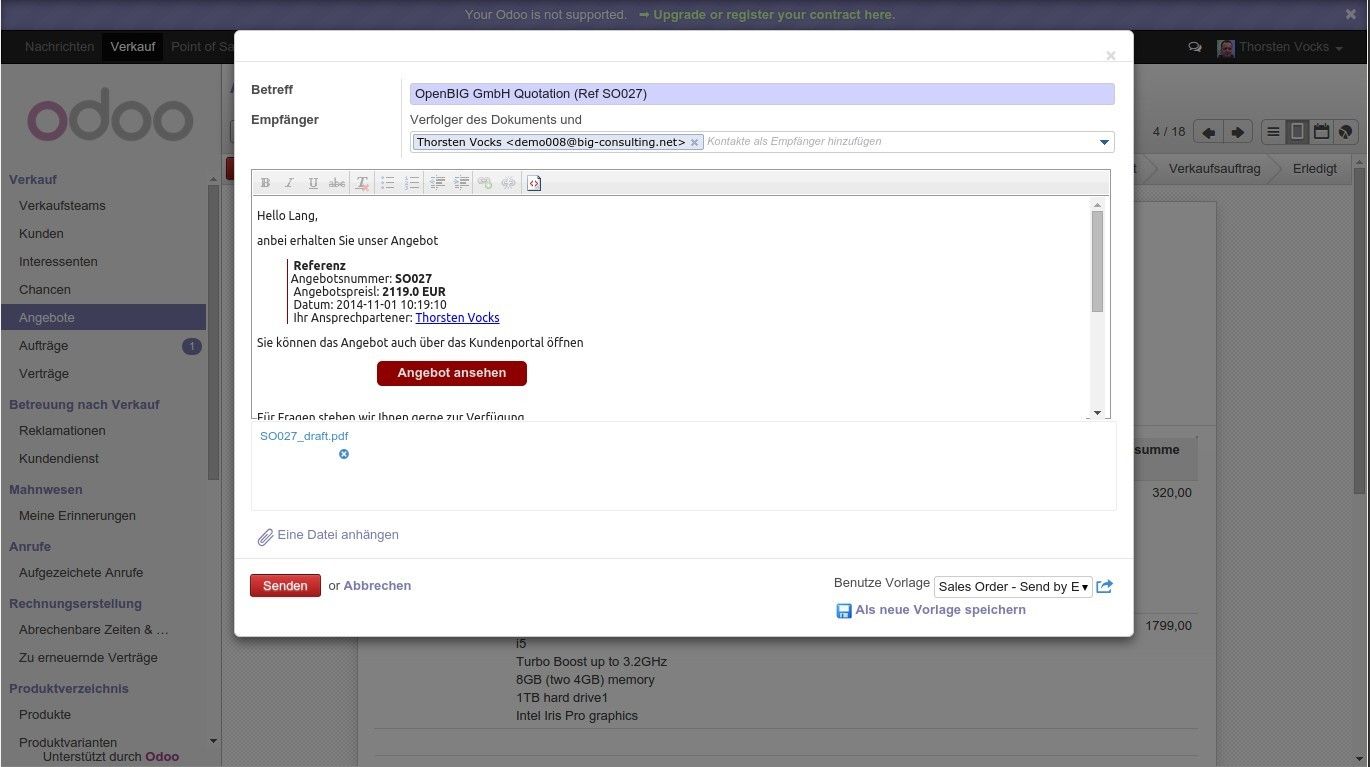Image resolution: width=1370 pixels, height=767 pixels.
Task: Remove Thorsten Vocks recipient tag
Action: click(694, 143)
